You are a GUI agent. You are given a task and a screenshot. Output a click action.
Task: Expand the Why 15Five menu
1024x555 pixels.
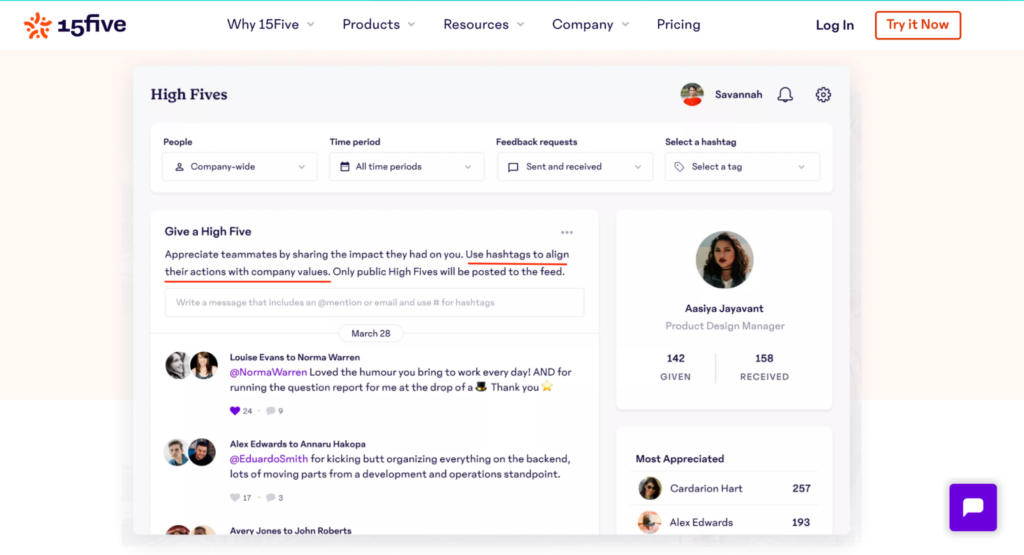pyautogui.click(x=270, y=25)
